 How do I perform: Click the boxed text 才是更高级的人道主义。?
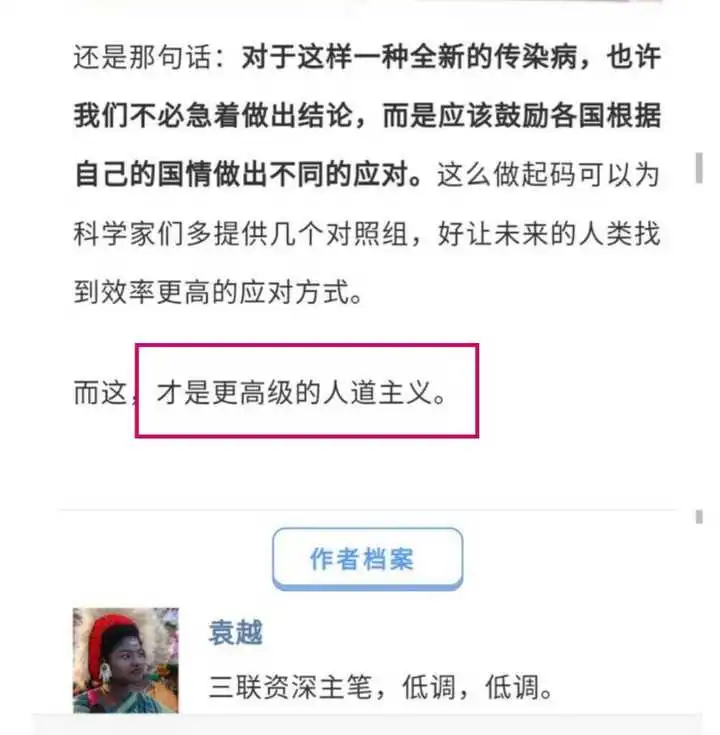click(301, 392)
